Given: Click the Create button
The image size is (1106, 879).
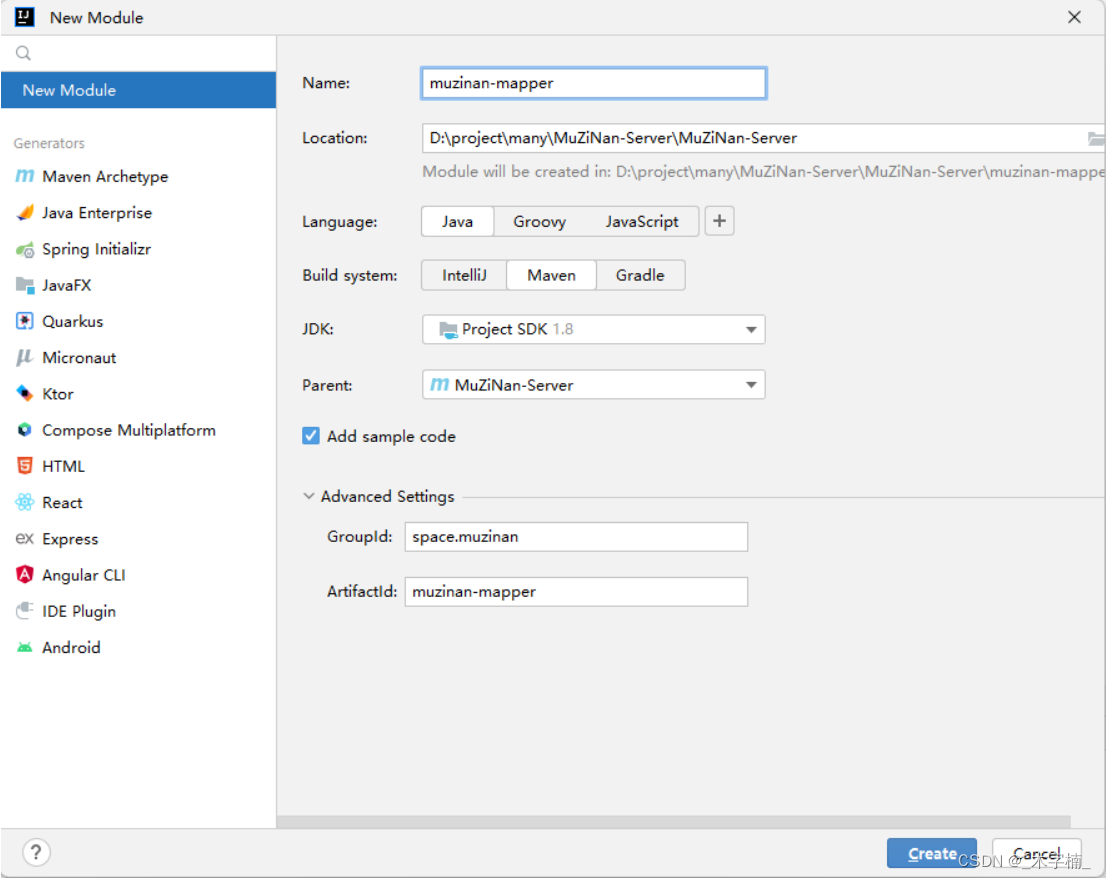Looking at the screenshot, I should click(931, 853).
